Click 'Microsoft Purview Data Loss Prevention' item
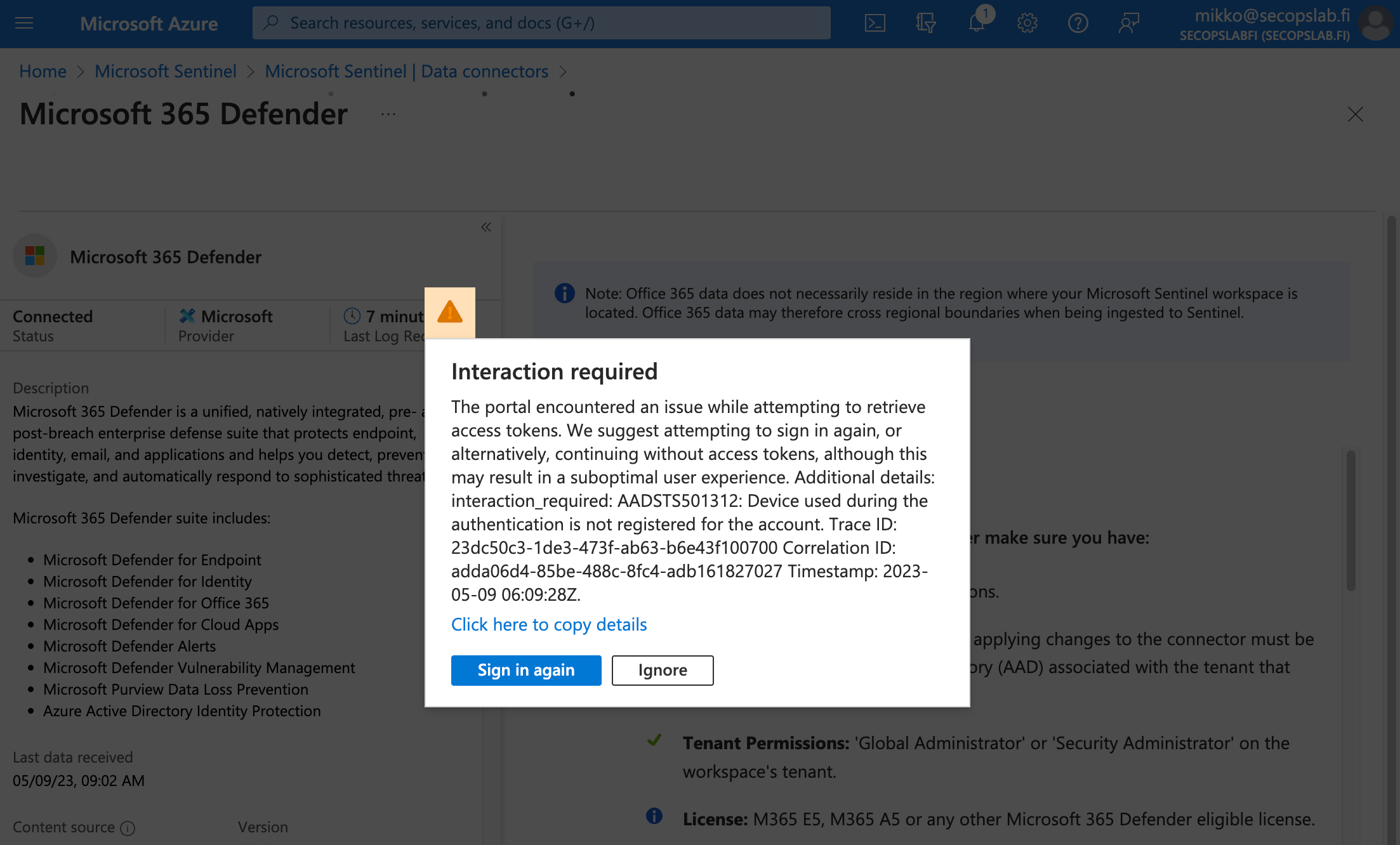This screenshot has width=1400, height=845. 176,689
